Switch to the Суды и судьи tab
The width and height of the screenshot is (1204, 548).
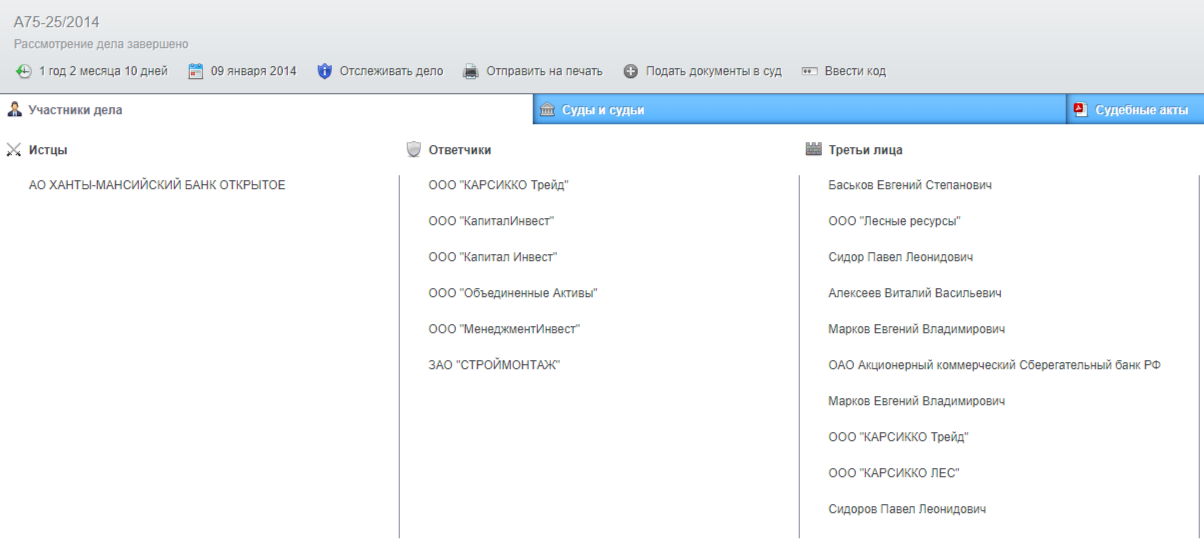[x=800, y=110]
